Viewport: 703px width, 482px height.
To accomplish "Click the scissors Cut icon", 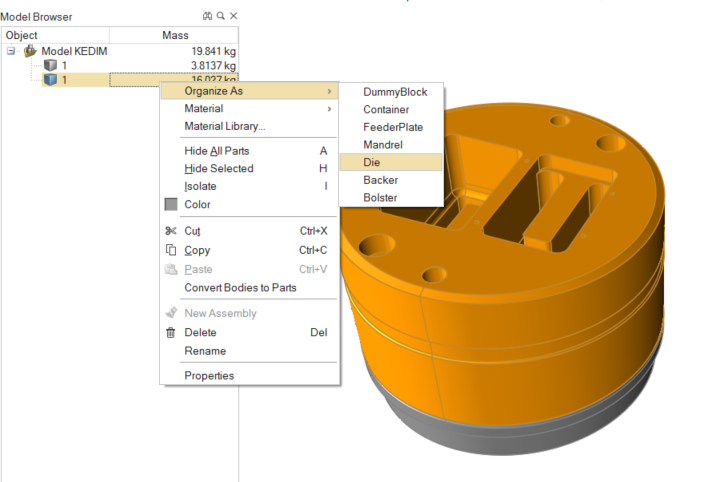I will [171, 231].
